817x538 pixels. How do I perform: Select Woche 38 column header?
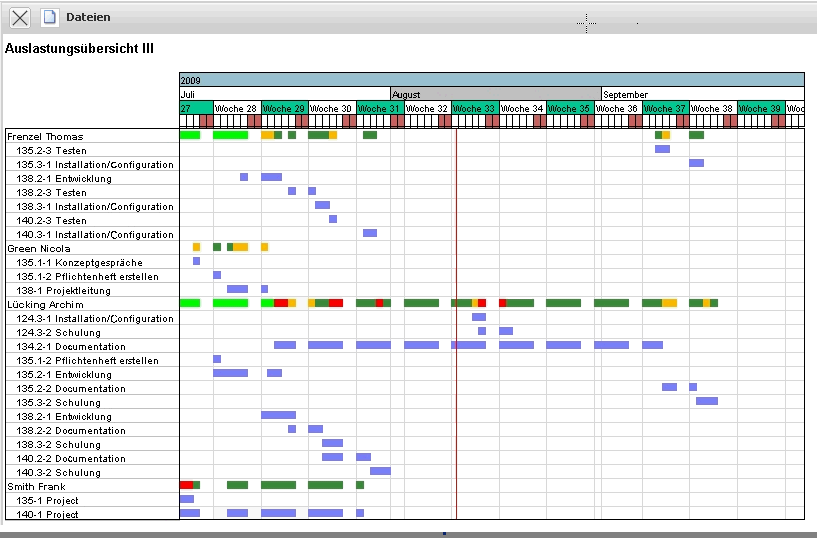pos(713,108)
